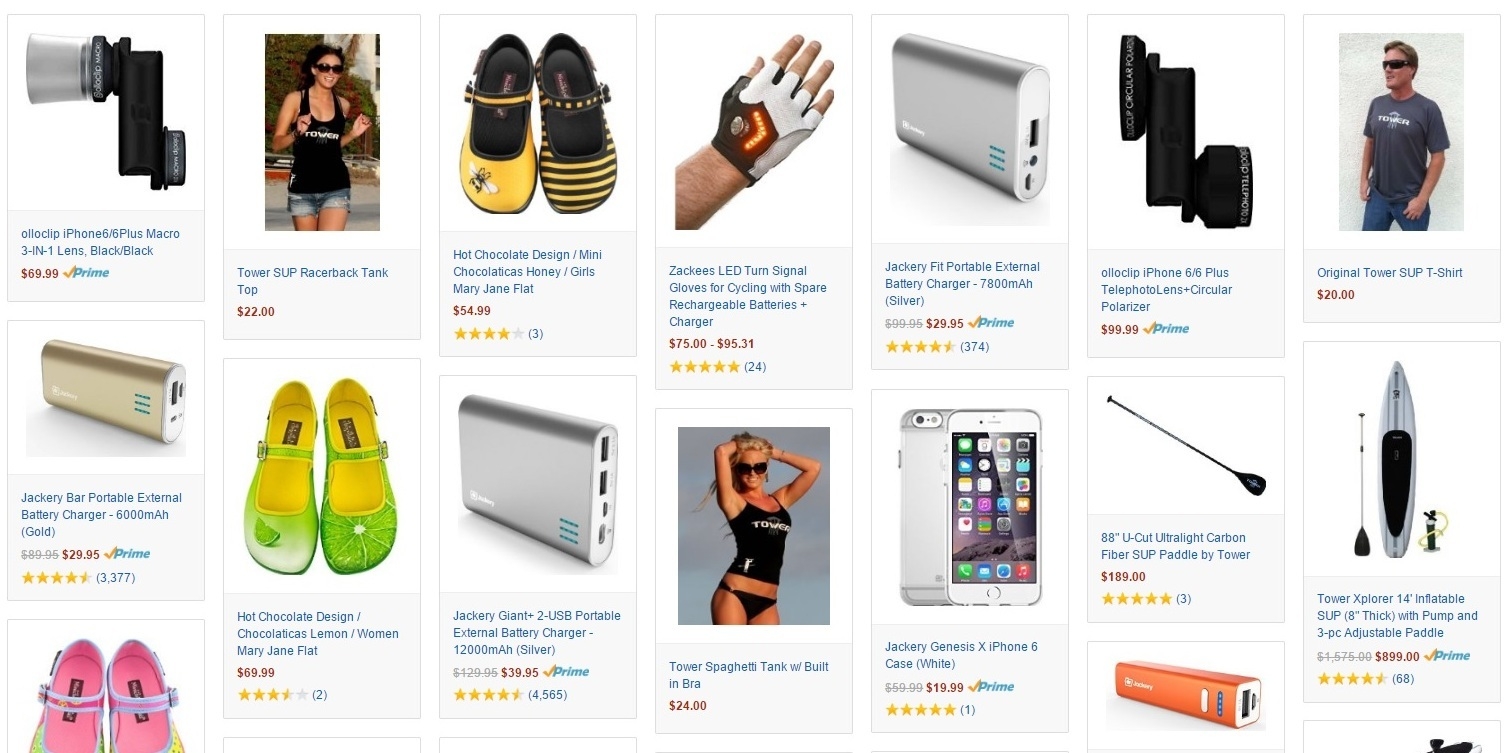Open Tower Spaghetti Tank w/ Built in Bra link
The height and width of the screenshot is (753, 1509).
[749, 675]
